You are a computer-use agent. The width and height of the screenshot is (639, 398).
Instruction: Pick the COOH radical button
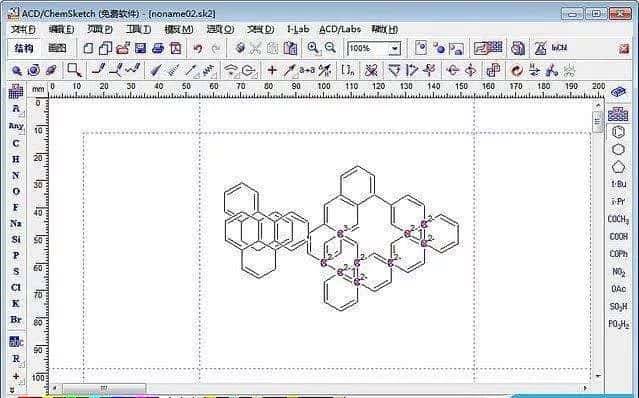618,236
